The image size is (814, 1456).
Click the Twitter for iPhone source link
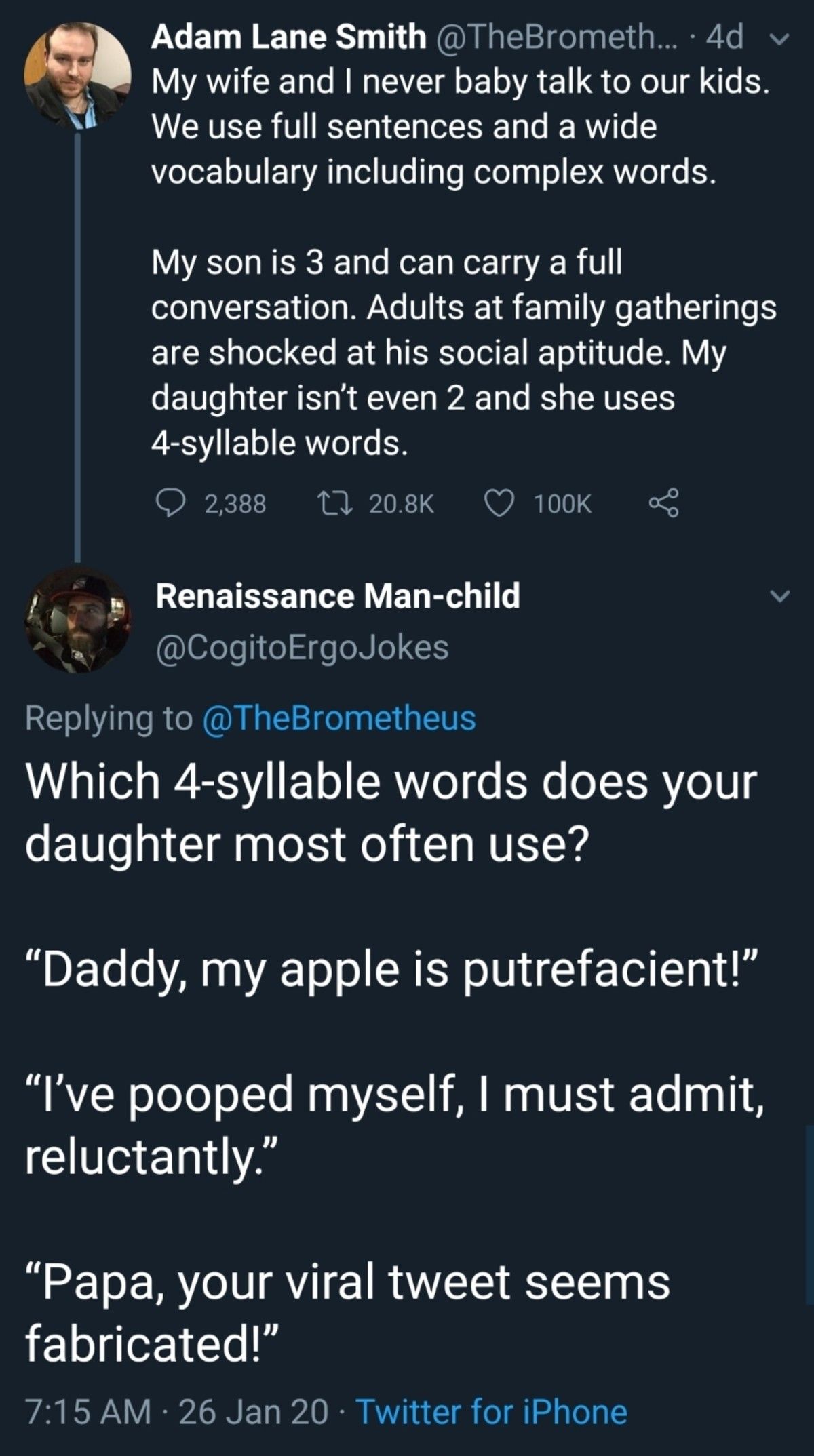click(491, 1412)
